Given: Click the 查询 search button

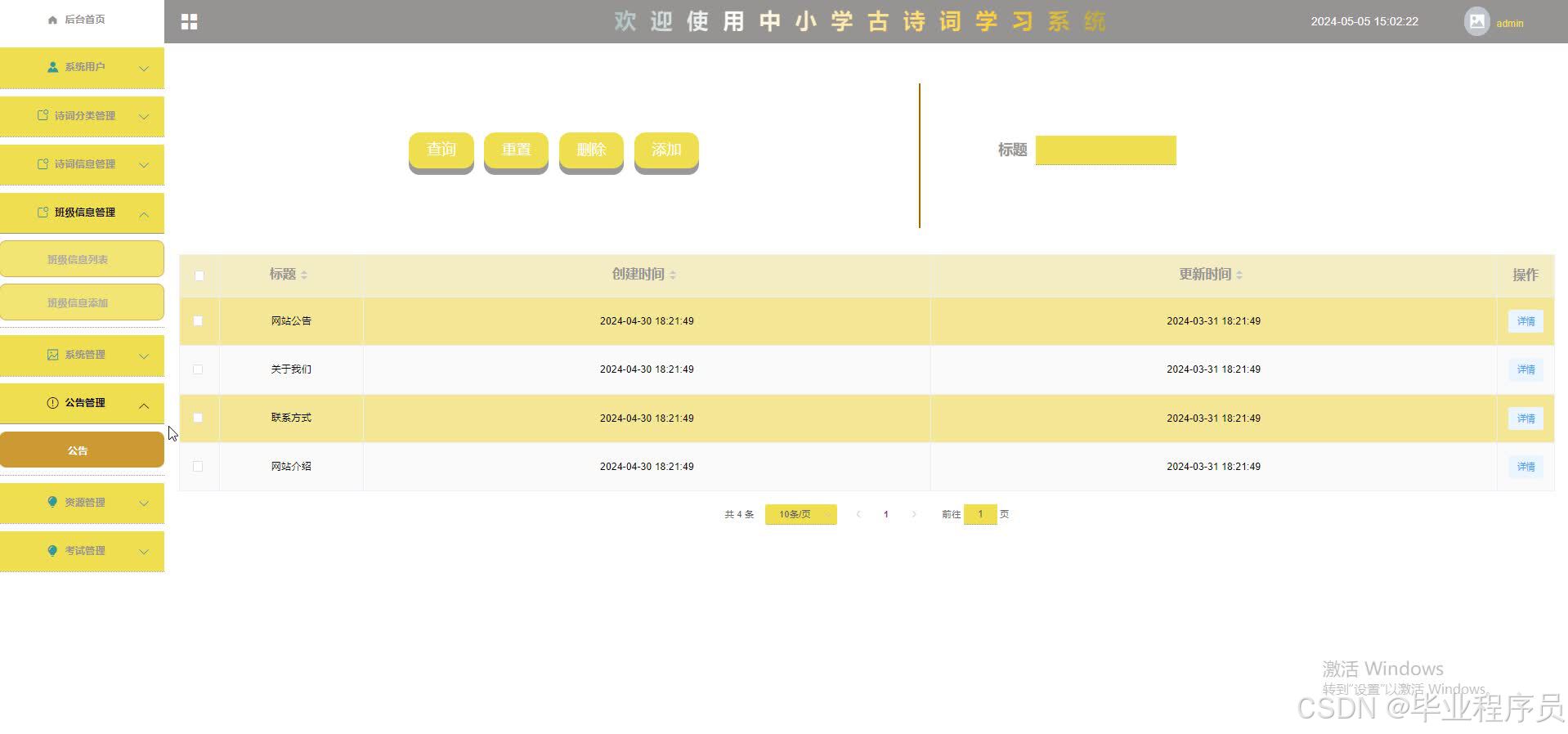Looking at the screenshot, I should pyautogui.click(x=441, y=151).
